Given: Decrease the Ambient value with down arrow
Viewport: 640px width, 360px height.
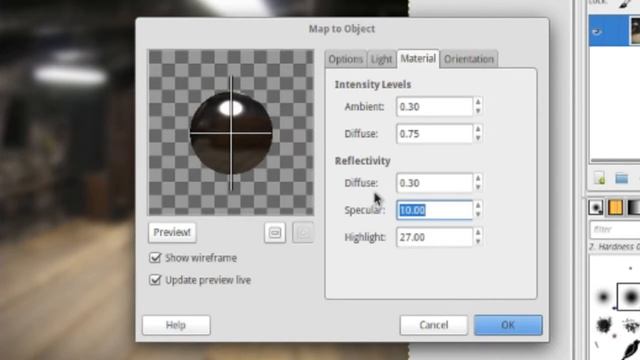Looking at the screenshot, I should 478,111.
